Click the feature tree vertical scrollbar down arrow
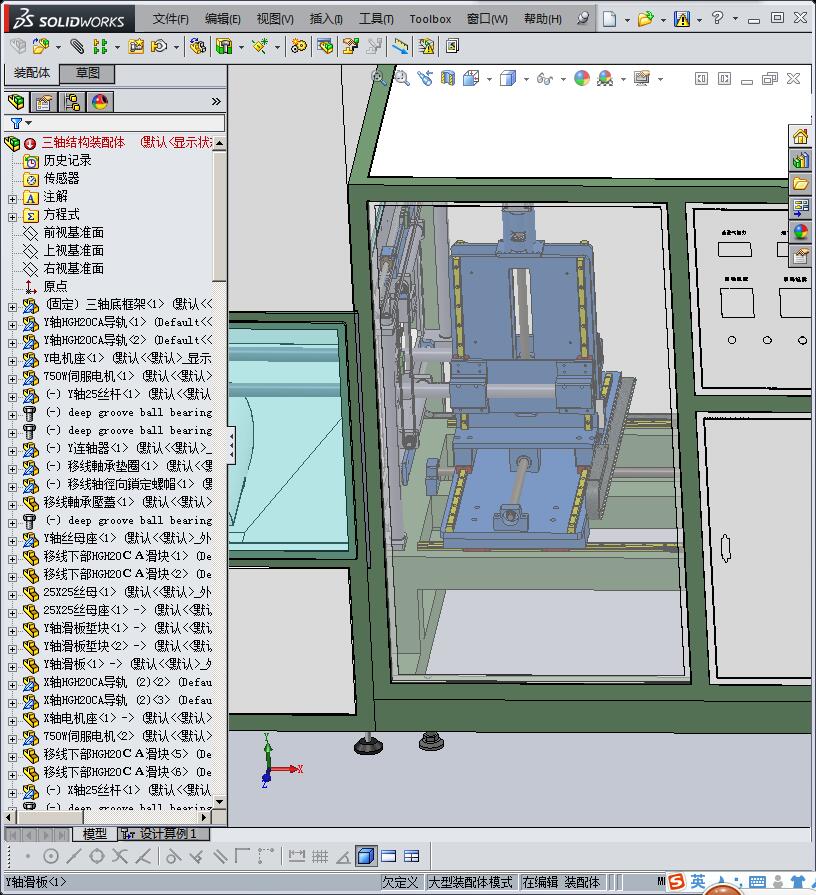This screenshot has height=895, width=816. coord(219,801)
